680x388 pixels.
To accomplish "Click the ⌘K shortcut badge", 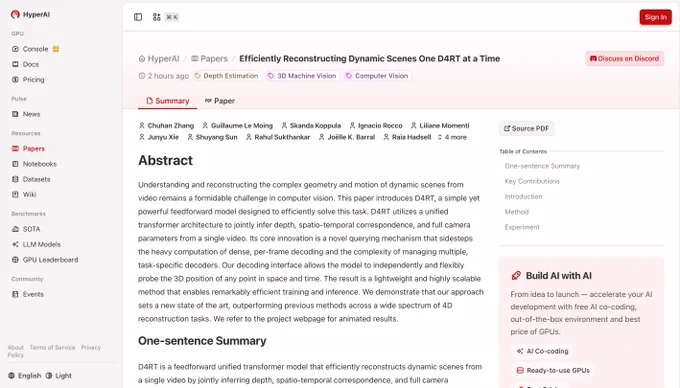I will [172, 17].
